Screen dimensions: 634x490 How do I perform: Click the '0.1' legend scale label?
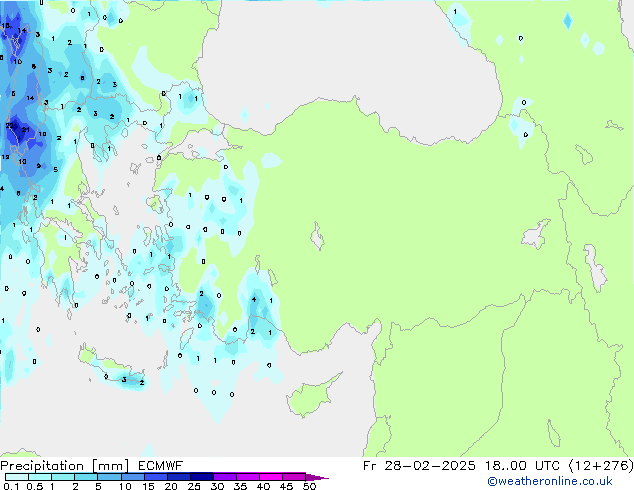pos(11,486)
